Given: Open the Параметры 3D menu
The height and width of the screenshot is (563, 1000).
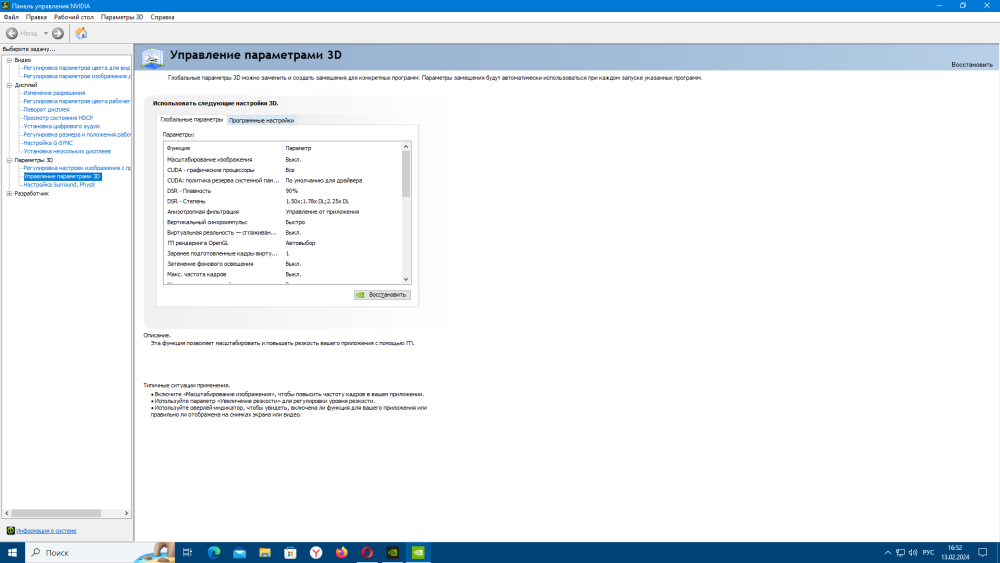Looking at the screenshot, I should pos(122,17).
